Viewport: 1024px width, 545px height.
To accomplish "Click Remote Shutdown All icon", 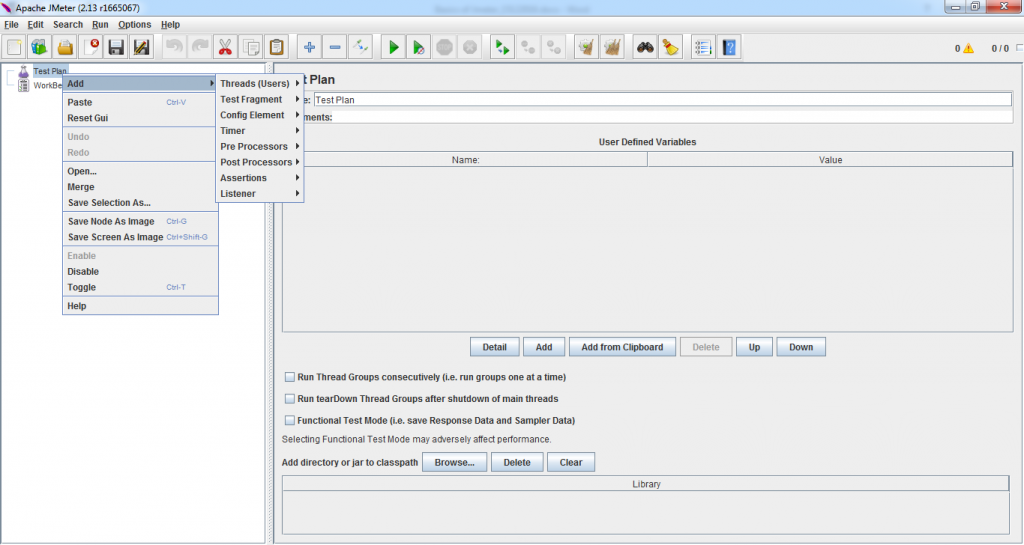I will 554,48.
